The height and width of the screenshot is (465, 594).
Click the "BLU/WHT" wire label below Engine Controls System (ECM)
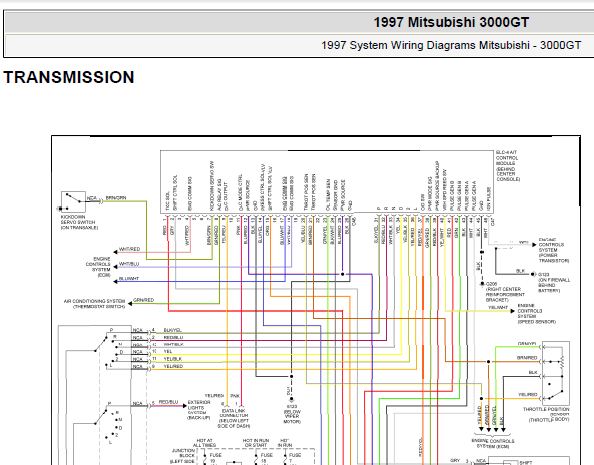coord(129,279)
